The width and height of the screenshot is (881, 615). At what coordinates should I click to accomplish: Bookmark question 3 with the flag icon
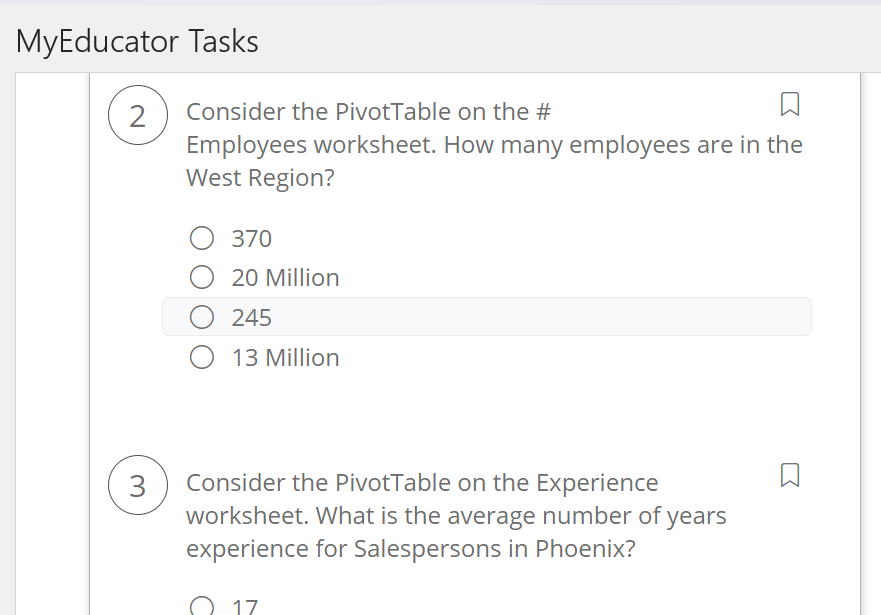(789, 475)
